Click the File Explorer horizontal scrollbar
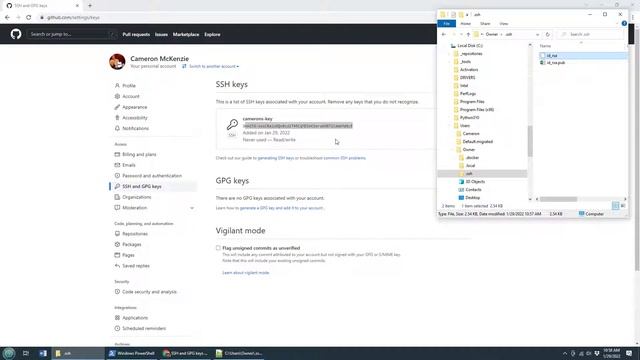The width and height of the screenshot is (640, 360). [x=559, y=199]
